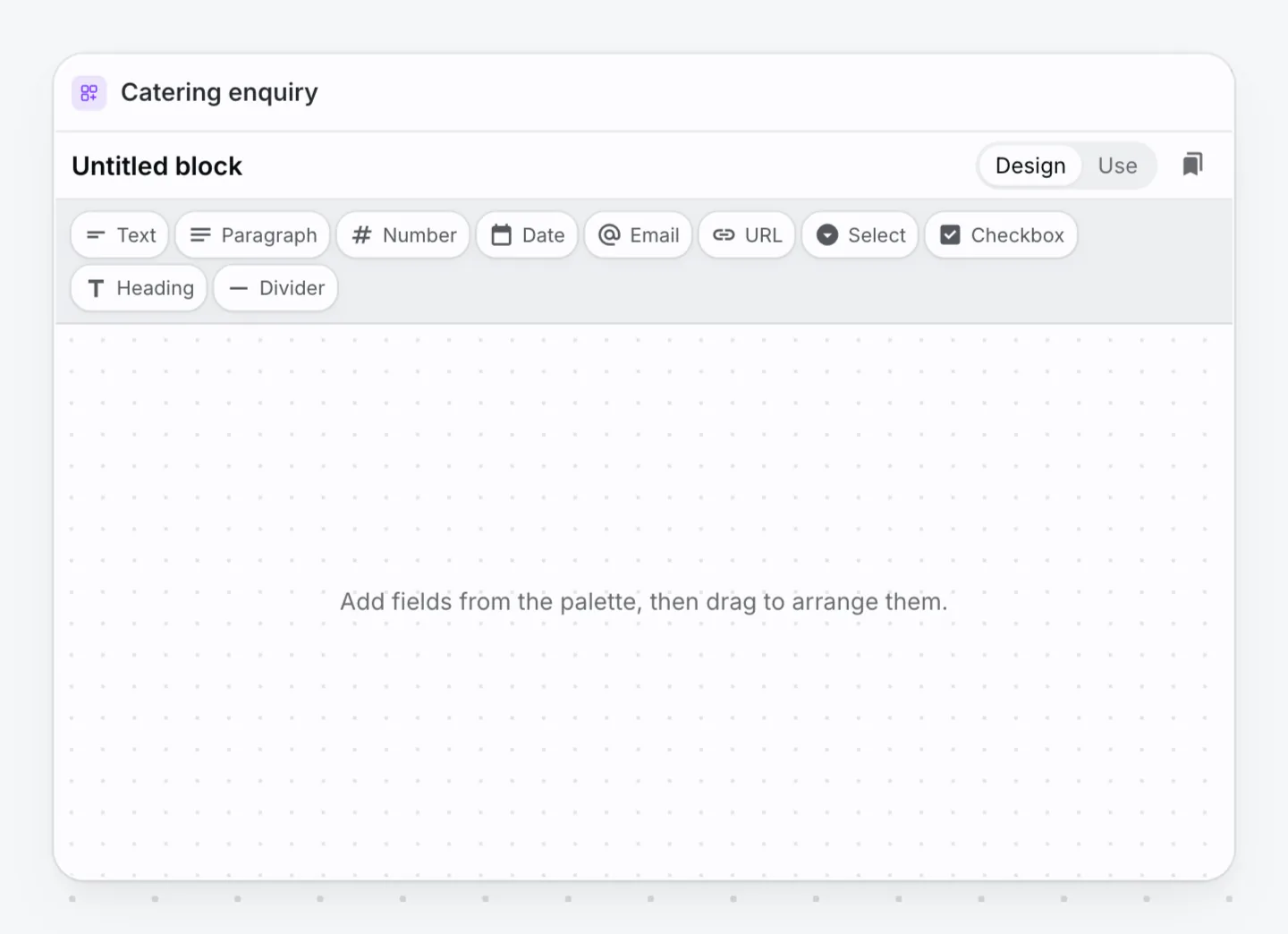Insert a Number field
This screenshot has height=934, width=1288.
(x=403, y=235)
